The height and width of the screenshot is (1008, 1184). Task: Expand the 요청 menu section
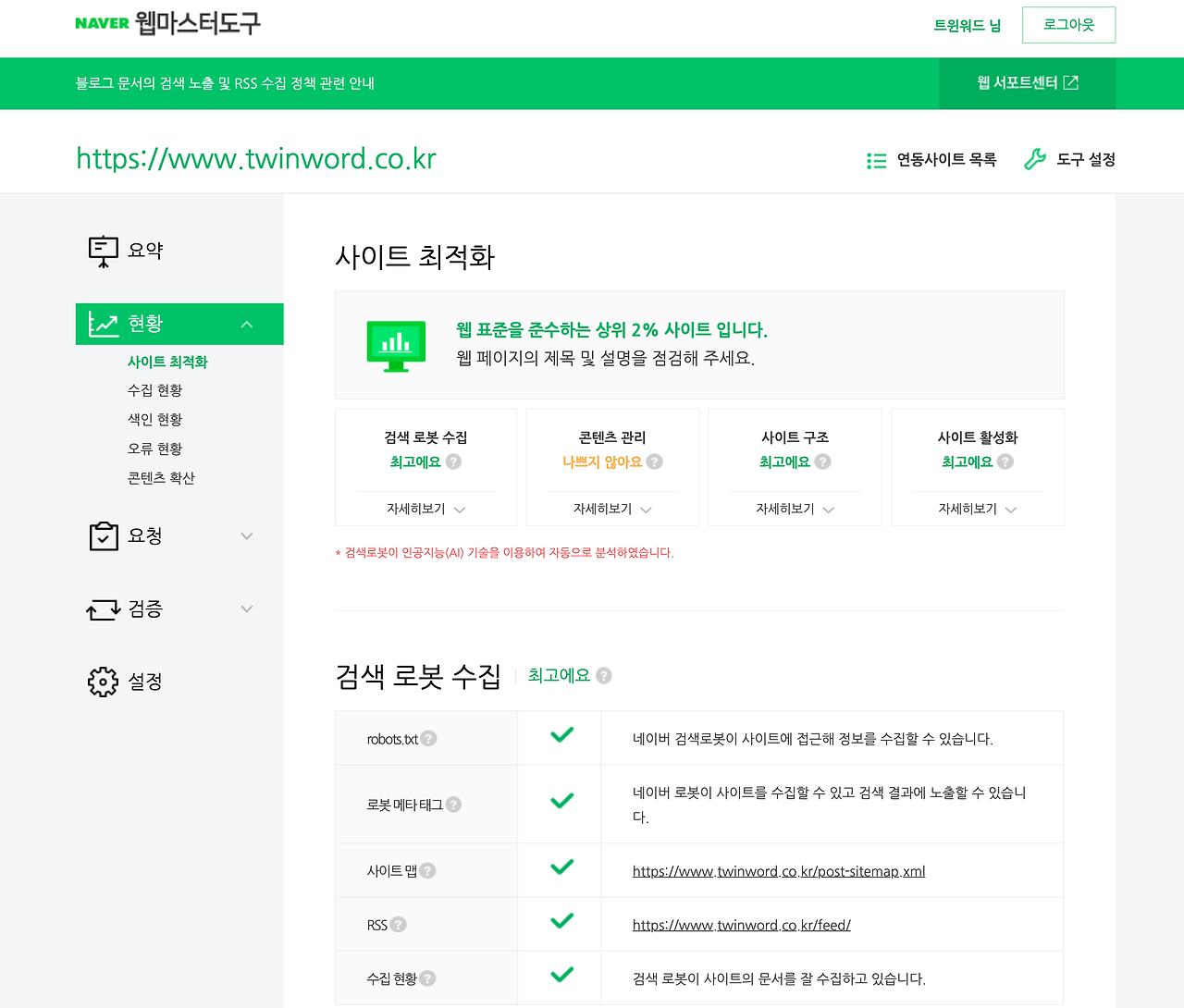pos(246,535)
